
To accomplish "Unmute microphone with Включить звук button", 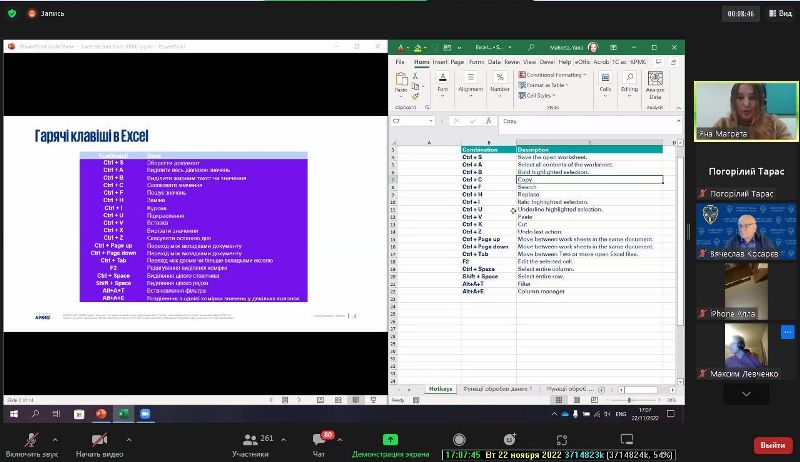I will tap(31, 443).
